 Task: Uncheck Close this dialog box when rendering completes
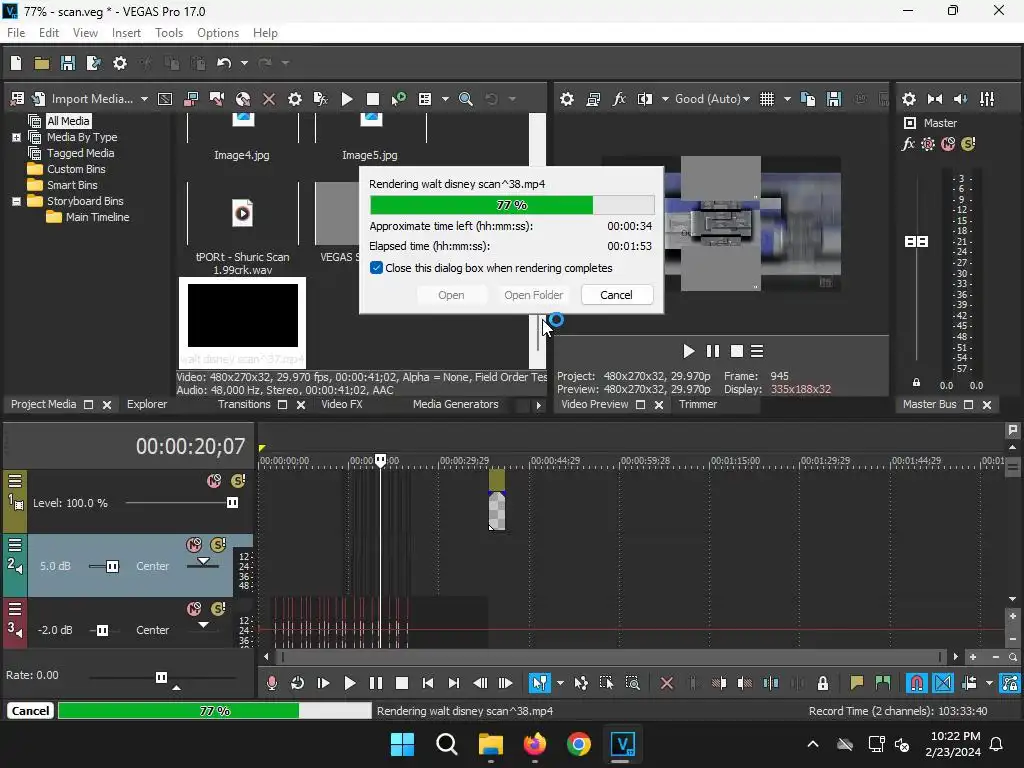376,268
